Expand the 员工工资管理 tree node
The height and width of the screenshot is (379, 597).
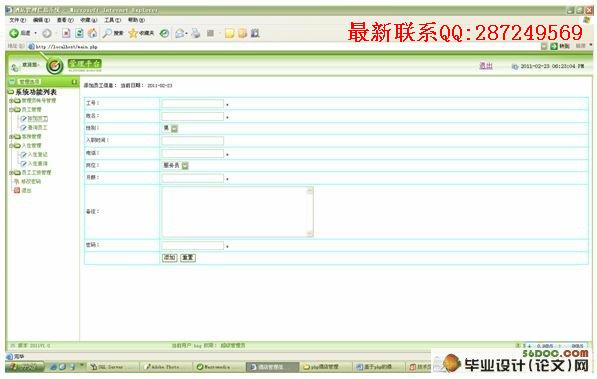[11, 173]
